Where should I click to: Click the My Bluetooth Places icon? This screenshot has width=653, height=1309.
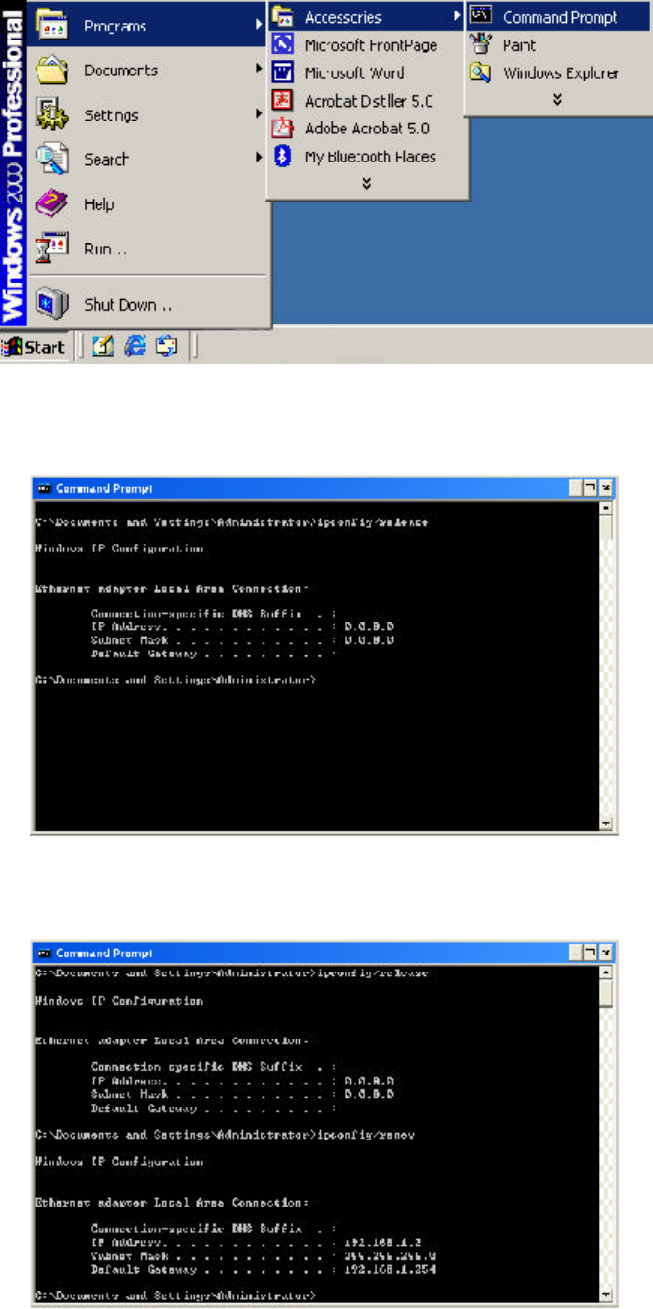coord(284,156)
